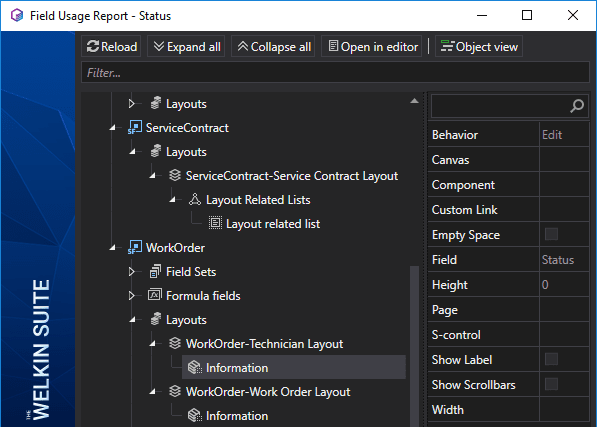Image resolution: width=597 pixels, height=427 pixels.
Task: Click Information icon under Work Order Layout
Action: click(195, 416)
